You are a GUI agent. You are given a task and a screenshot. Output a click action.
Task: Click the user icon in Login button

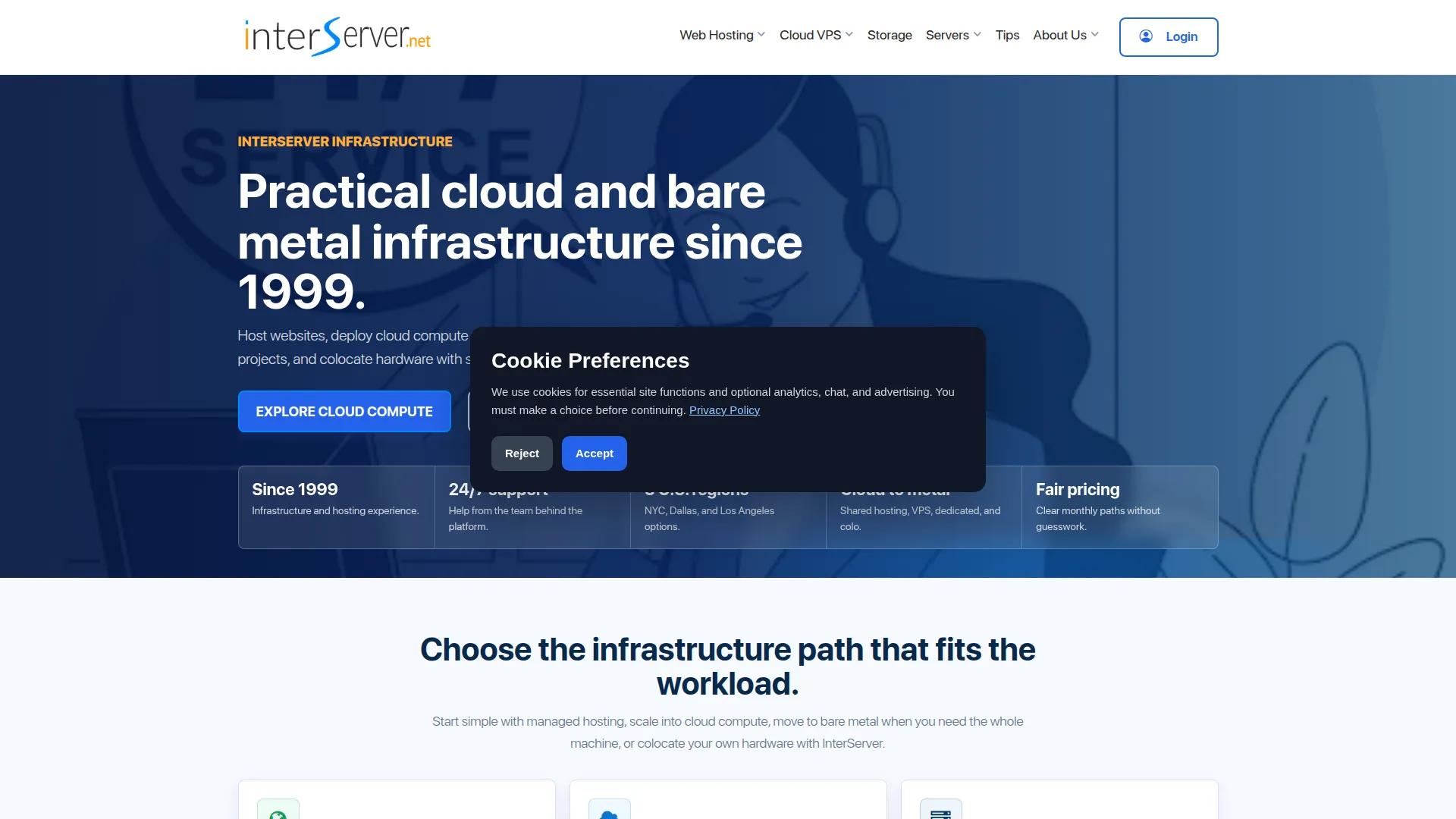pos(1146,36)
